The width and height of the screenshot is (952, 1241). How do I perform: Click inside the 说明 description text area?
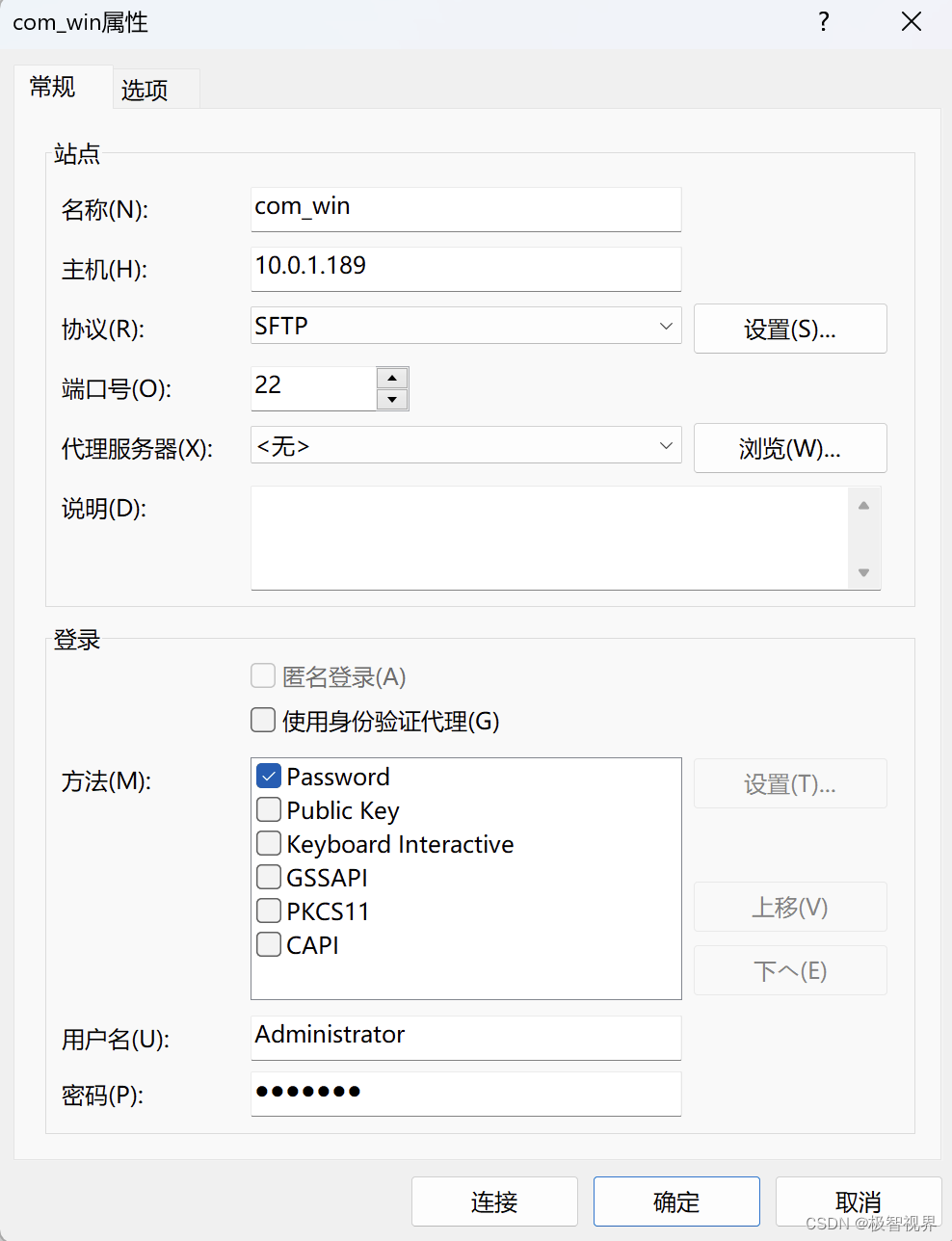click(x=549, y=538)
